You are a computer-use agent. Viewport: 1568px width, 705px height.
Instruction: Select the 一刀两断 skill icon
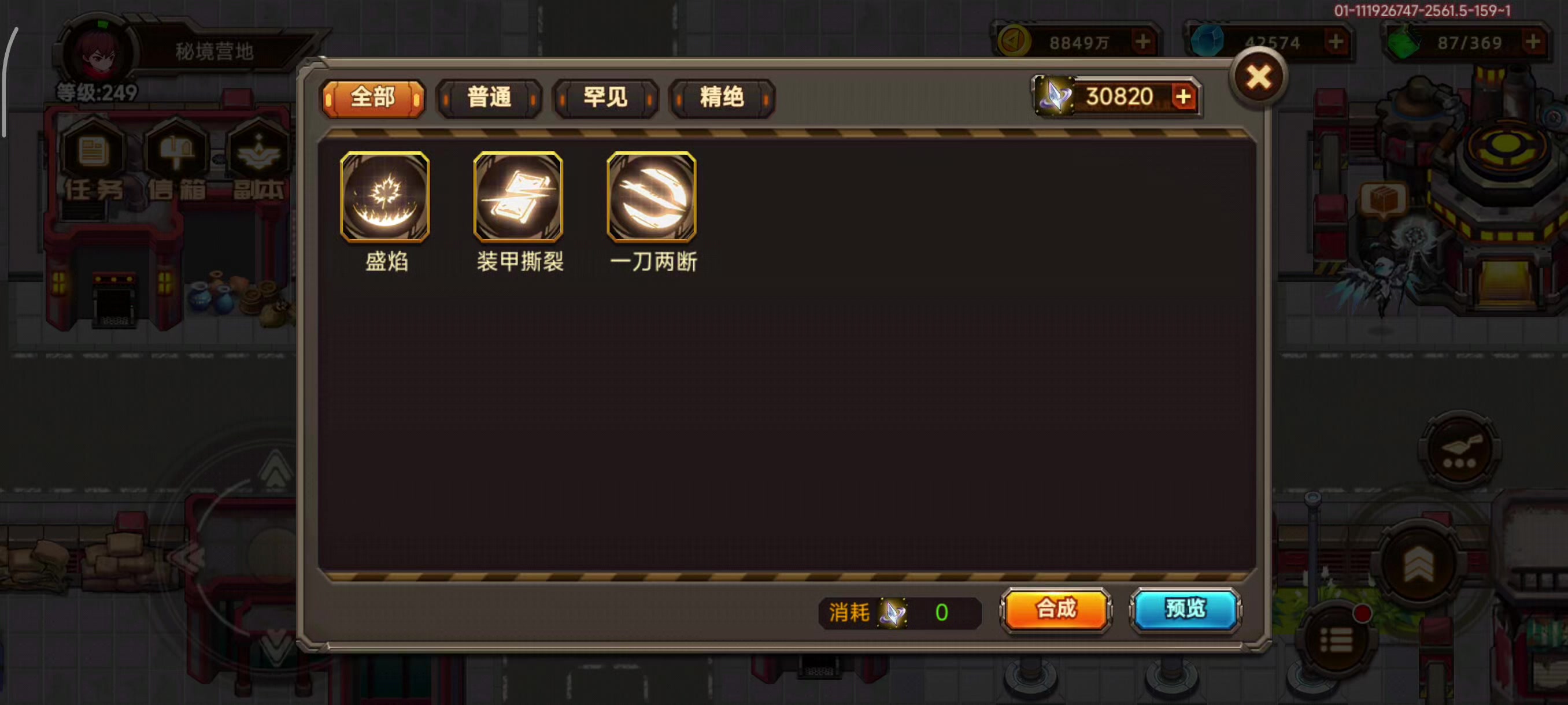click(x=651, y=196)
